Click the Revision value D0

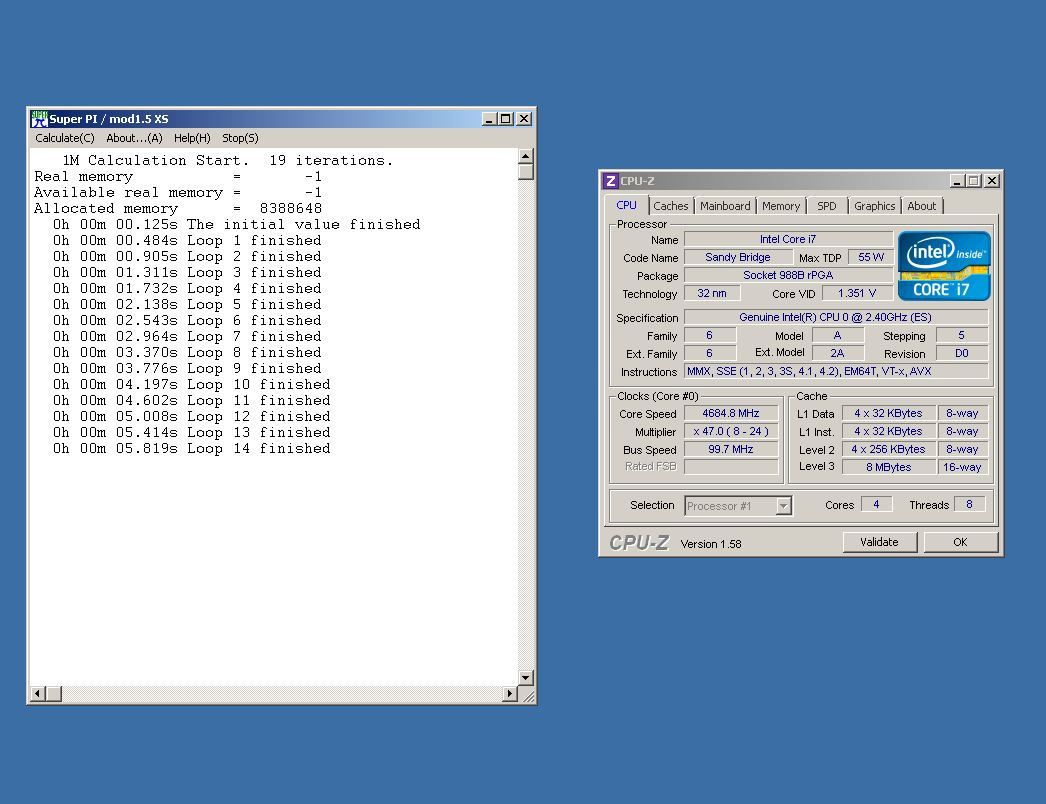961,353
